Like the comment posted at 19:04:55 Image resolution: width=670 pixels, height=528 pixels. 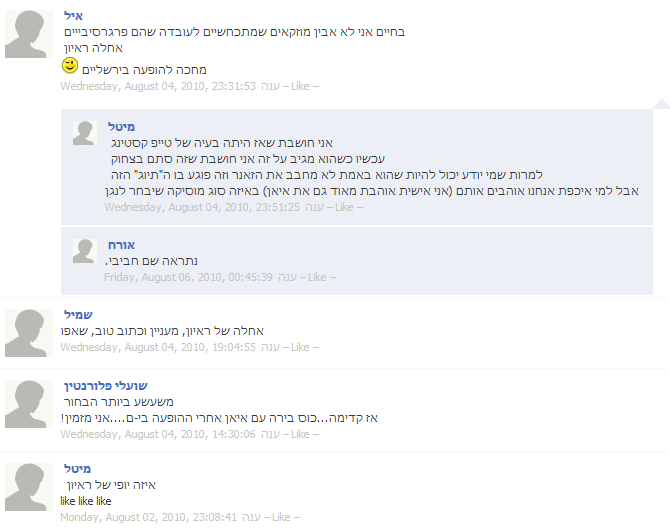point(300,347)
